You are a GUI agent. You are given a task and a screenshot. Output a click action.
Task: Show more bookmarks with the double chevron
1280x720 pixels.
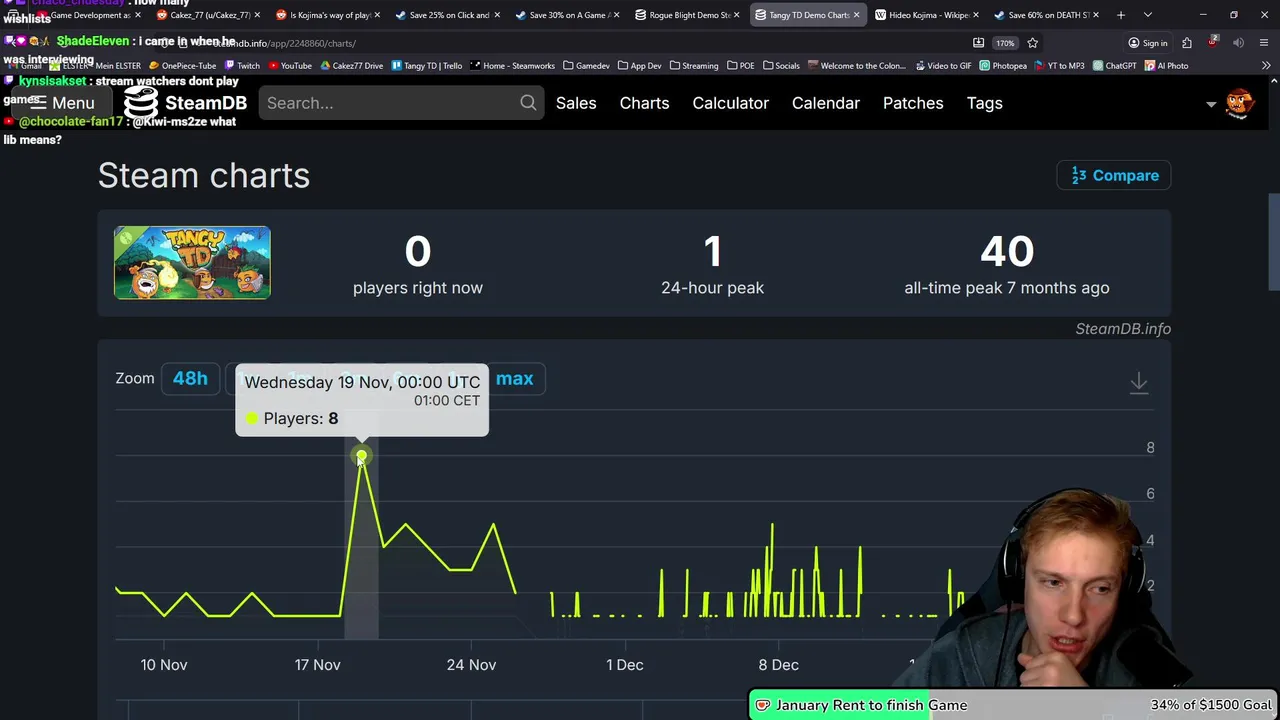pos(1266,66)
